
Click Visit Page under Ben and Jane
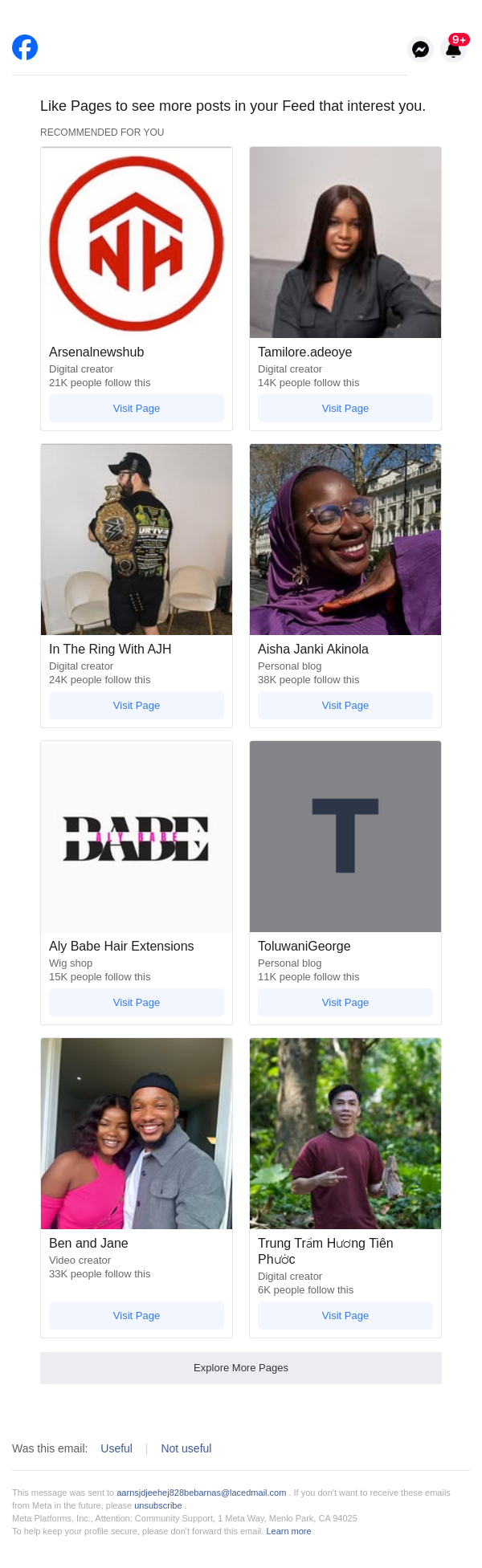[137, 1315]
